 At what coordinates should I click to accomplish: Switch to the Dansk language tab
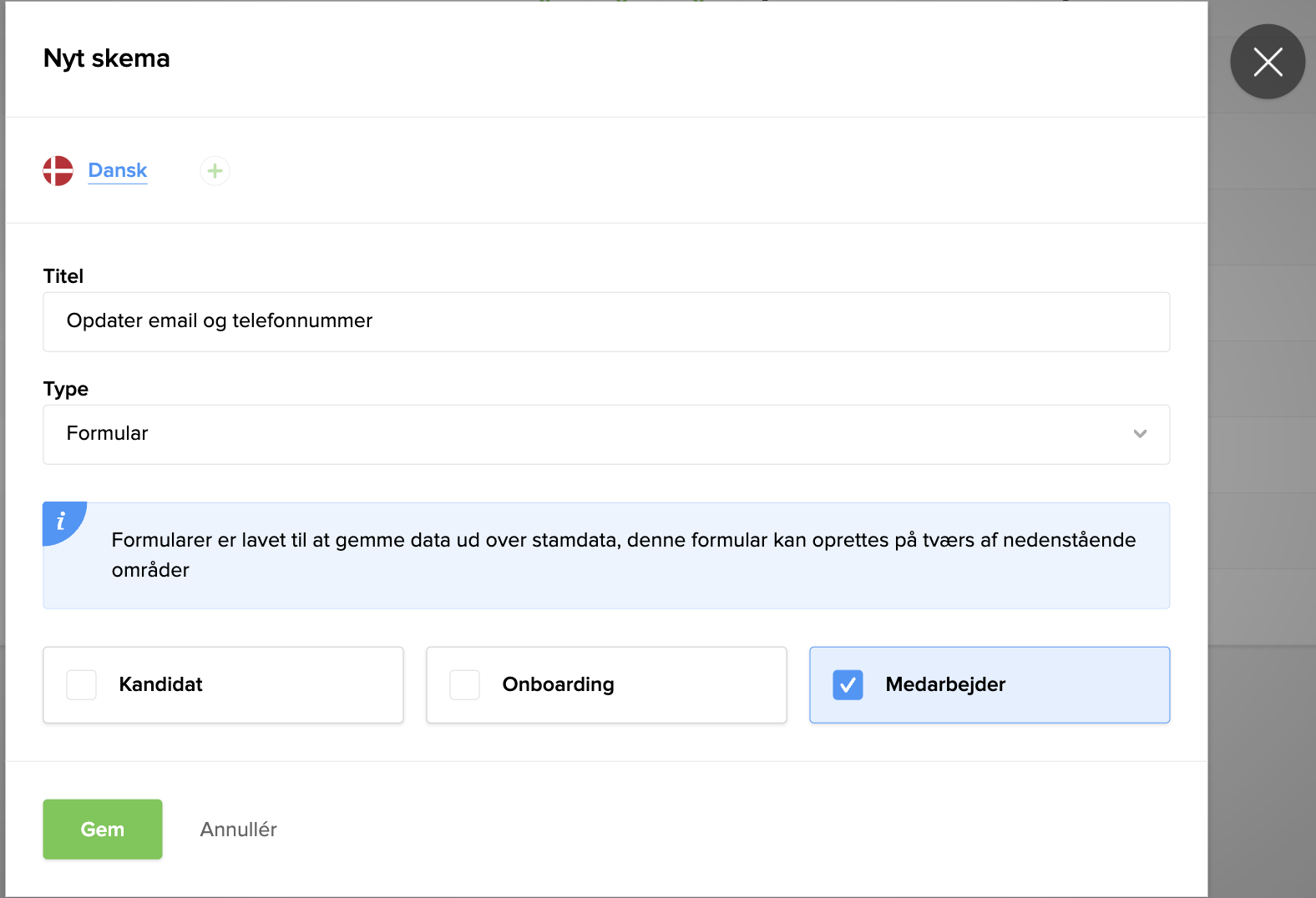[118, 170]
